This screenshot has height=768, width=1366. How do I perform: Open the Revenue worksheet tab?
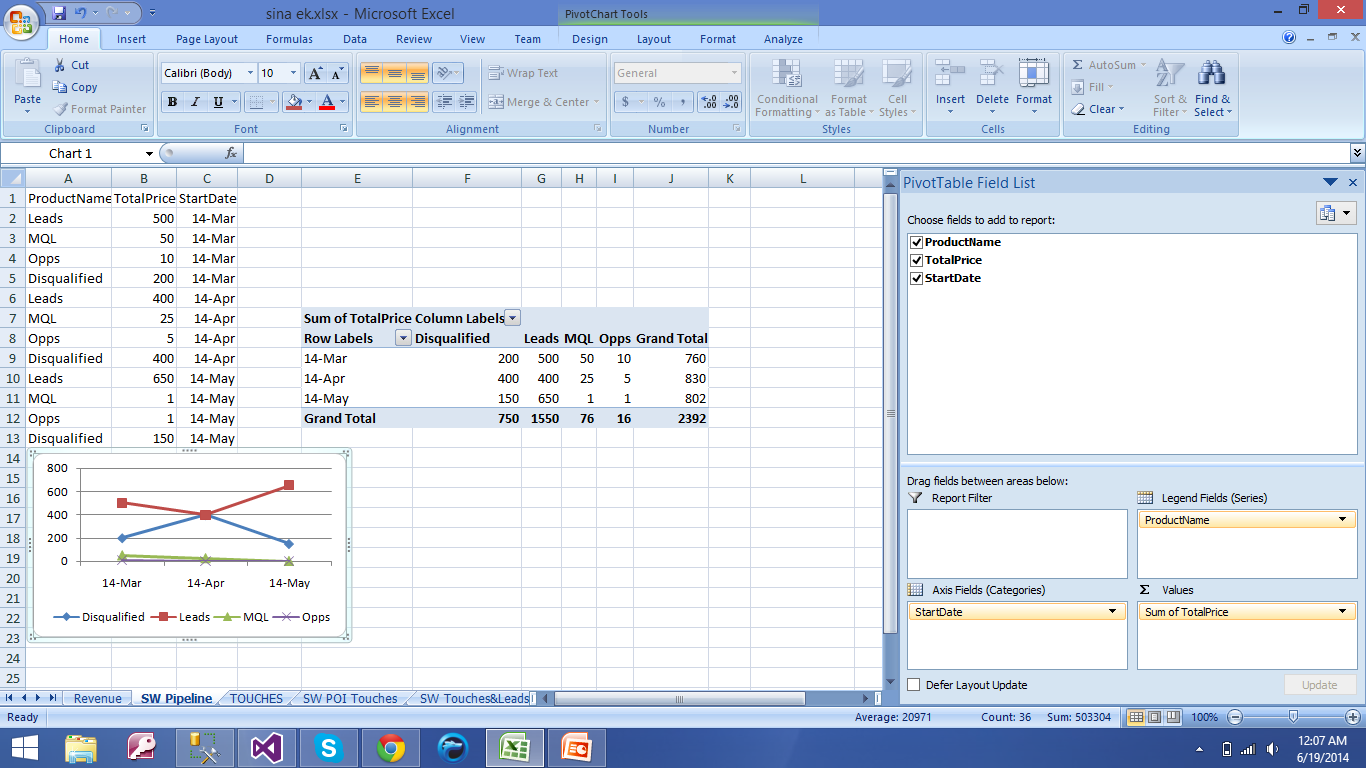coord(97,698)
